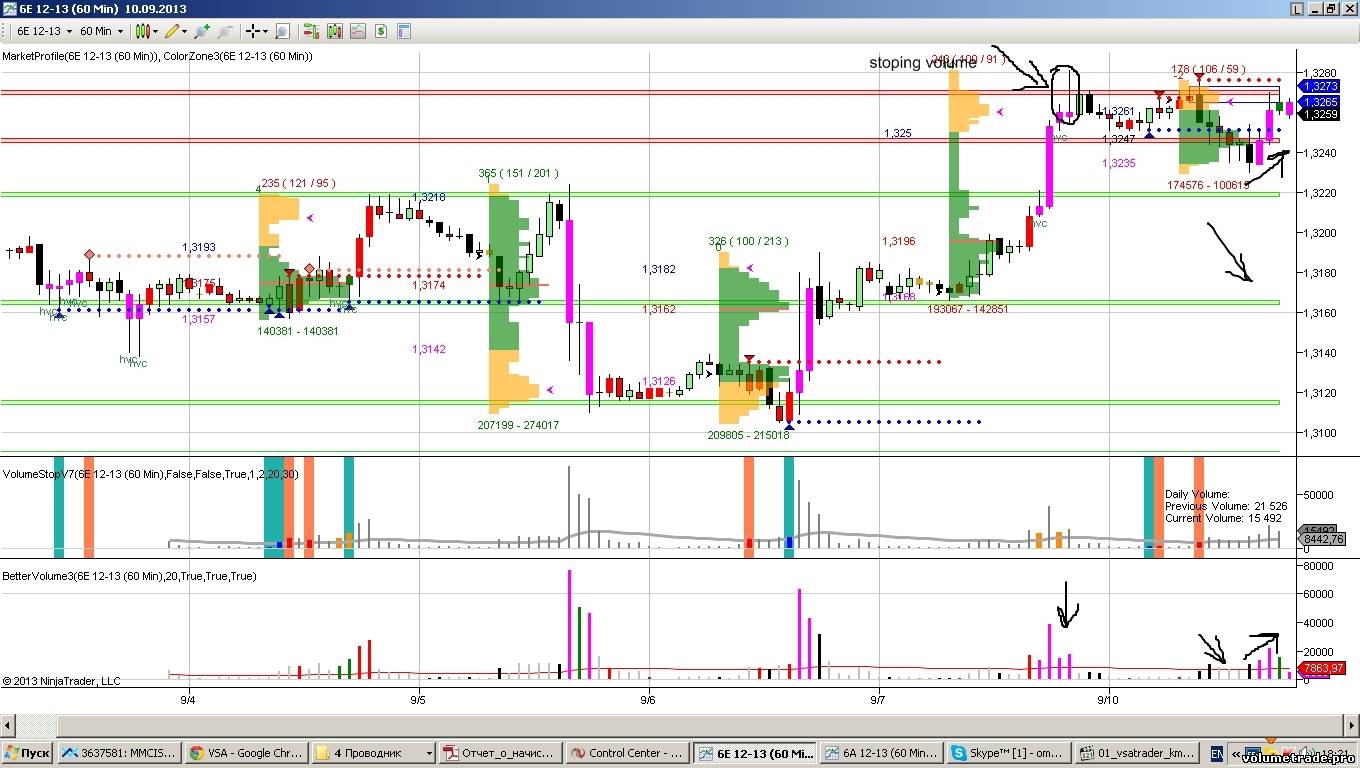The height and width of the screenshot is (768, 1360).
Task: Click the horizontal scrollbar left arrow
Action: click(8, 724)
